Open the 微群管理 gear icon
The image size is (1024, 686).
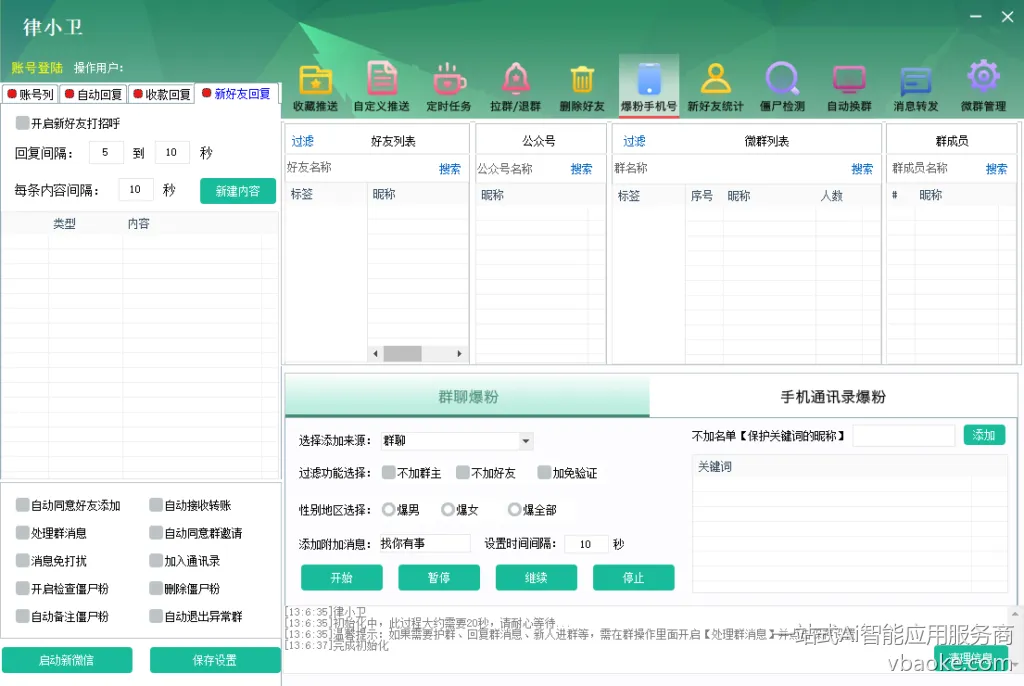[x=983, y=87]
